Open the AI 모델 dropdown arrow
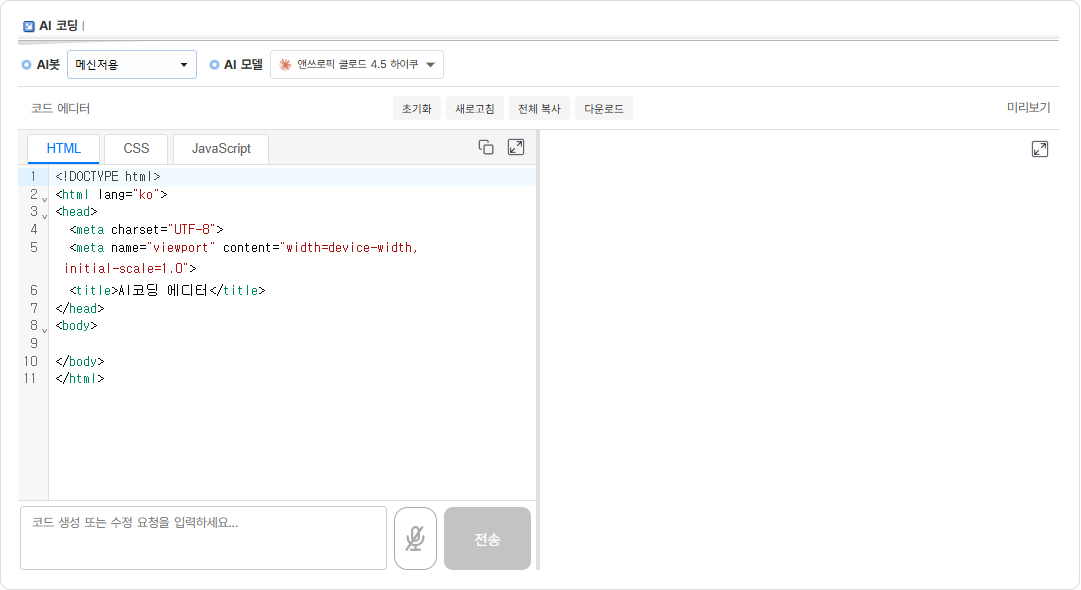Screen dimensions: 1081x590 tap(430, 65)
